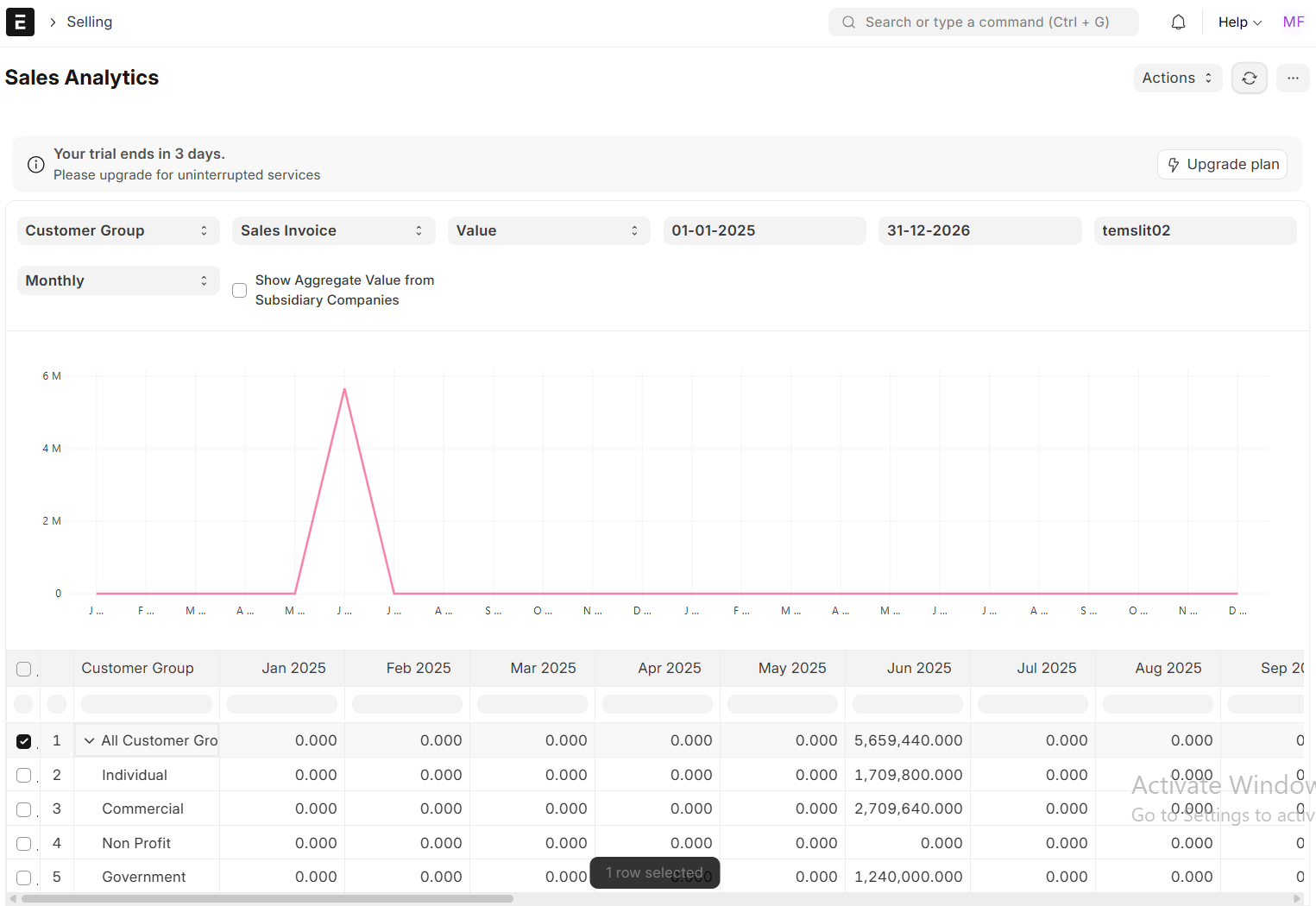Click the MF user avatar
The height and width of the screenshot is (906, 1316).
(1294, 22)
